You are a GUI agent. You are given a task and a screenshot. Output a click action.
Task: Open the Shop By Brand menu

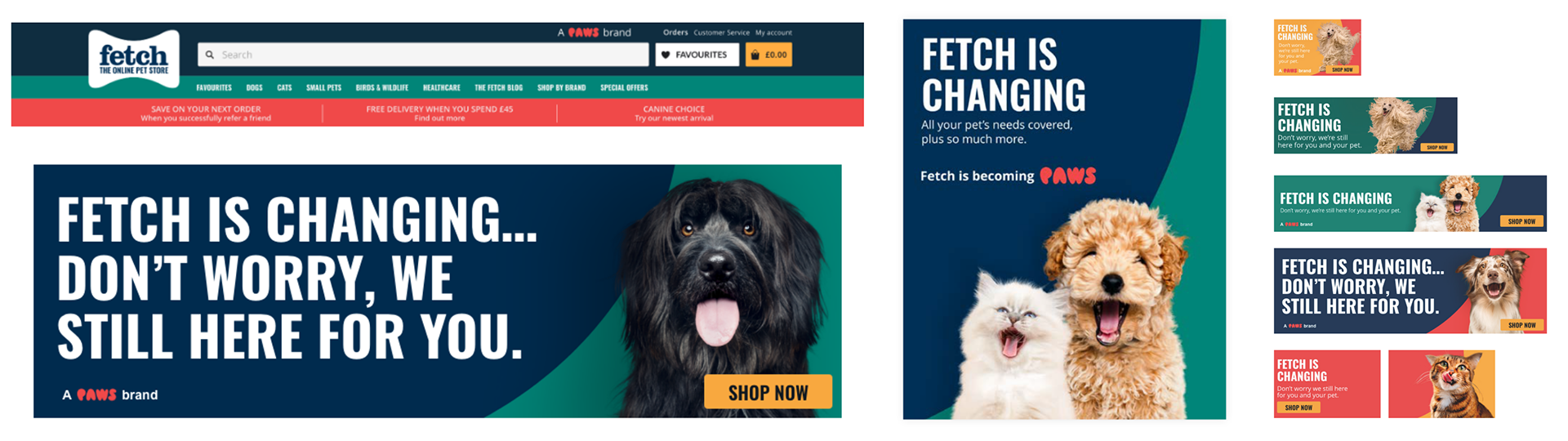(x=561, y=87)
